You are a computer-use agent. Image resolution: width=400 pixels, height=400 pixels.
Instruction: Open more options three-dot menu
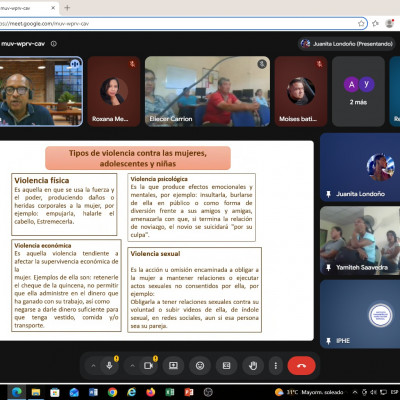[x=275, y=366]
